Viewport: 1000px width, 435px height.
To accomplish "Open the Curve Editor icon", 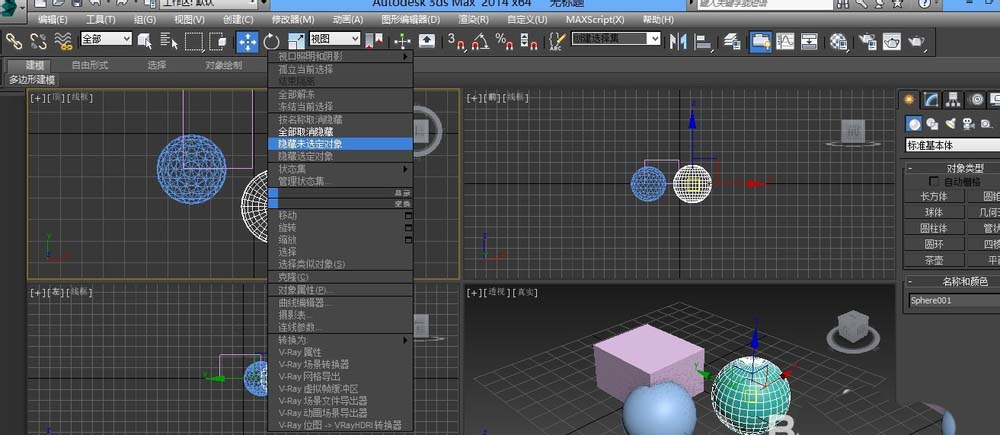I will 784,41.
